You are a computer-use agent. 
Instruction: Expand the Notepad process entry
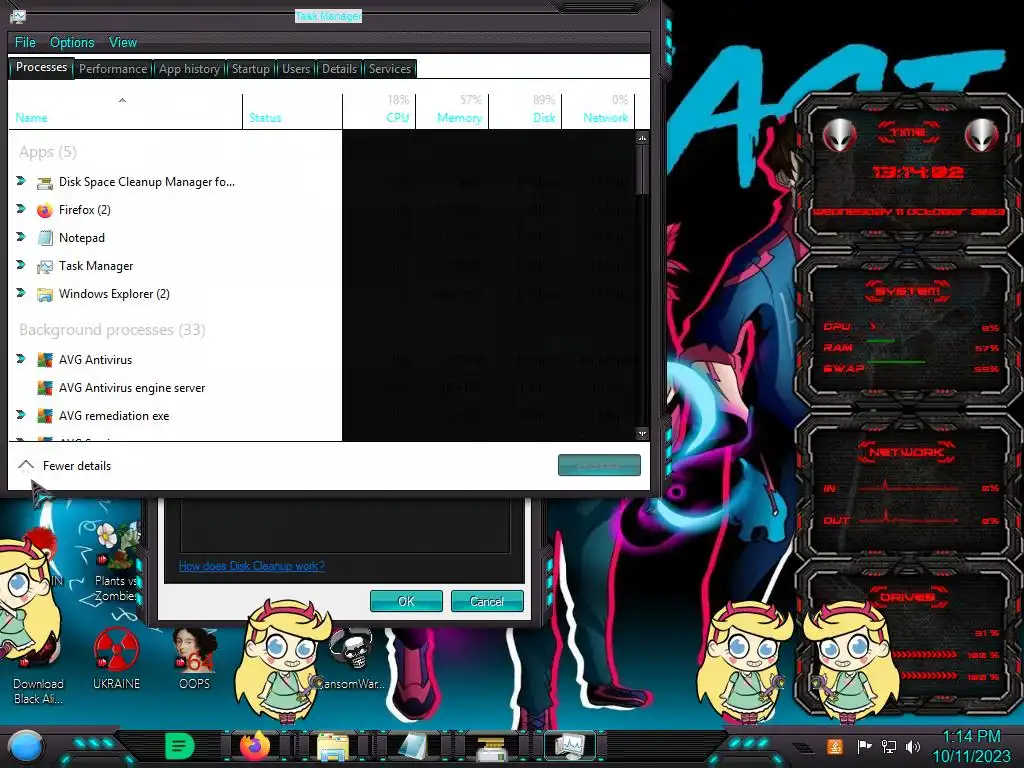(x=21, y=237)
